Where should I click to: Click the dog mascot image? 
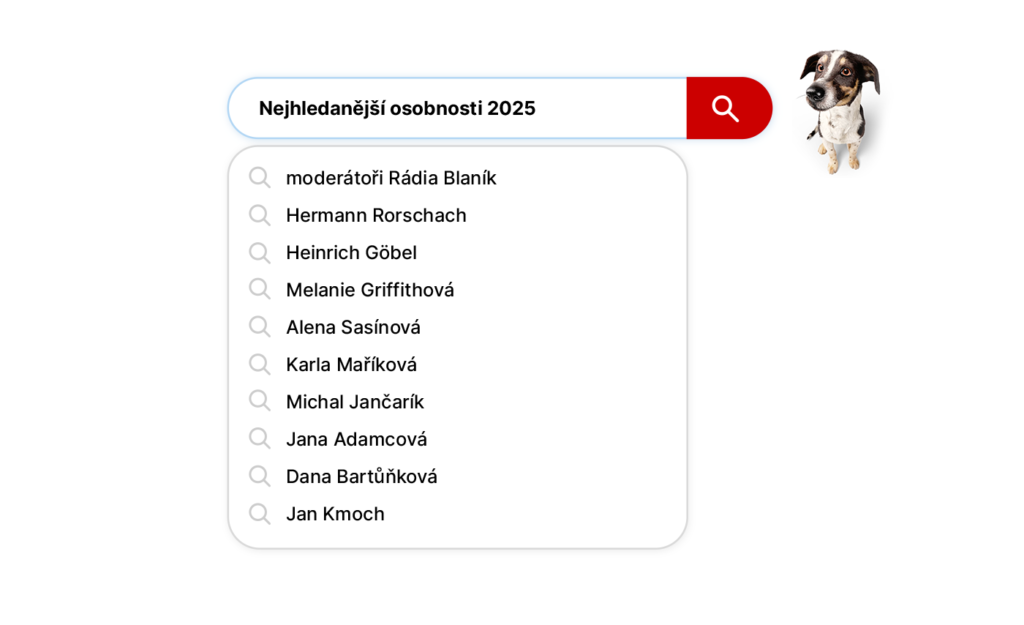(x=839, y=108)
